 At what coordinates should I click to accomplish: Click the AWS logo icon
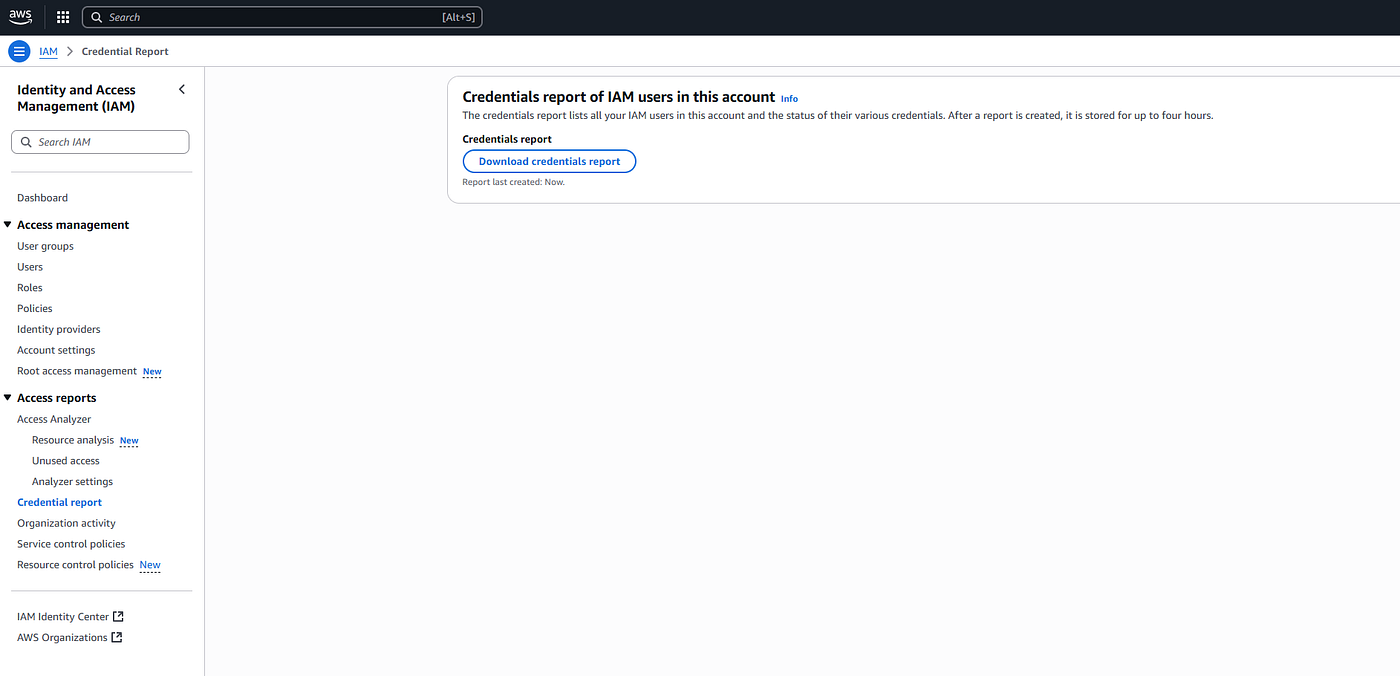click(x=21, y=17)
